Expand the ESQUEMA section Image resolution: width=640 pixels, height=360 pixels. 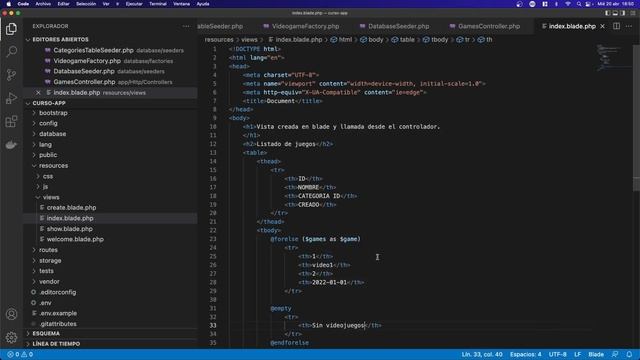tap(46, 333)
